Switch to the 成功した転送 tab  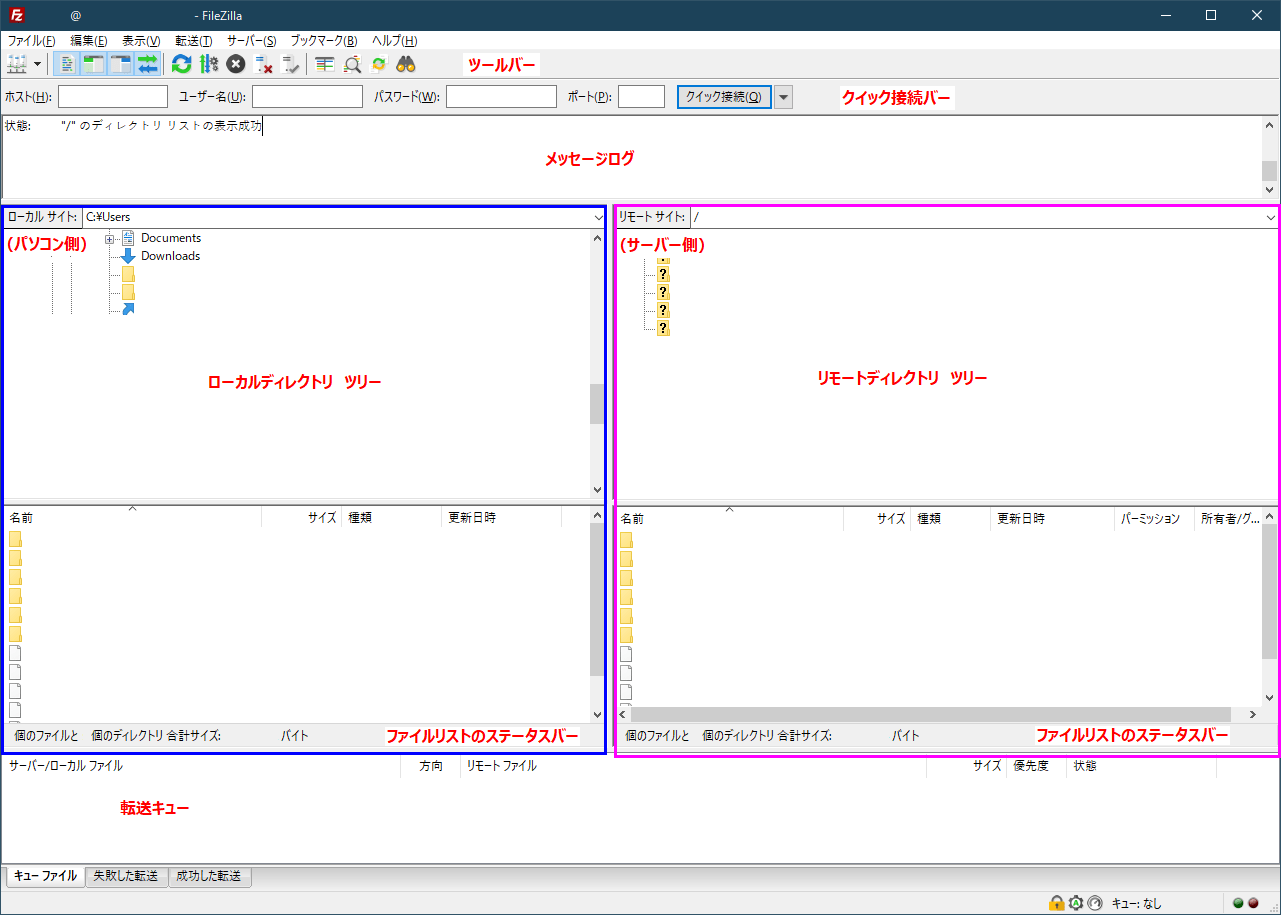coord(209,876)
